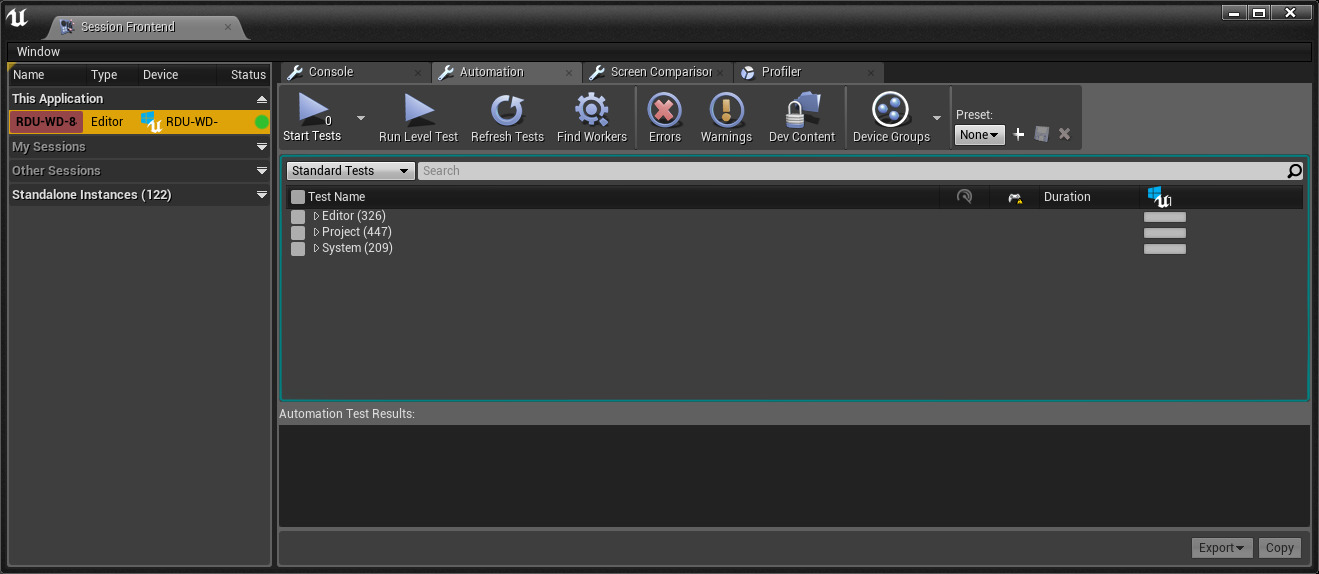Viewport: 1319px width, 574px height.
Task: Expand the System (209) tree arrow
Action: click(316, 248)
